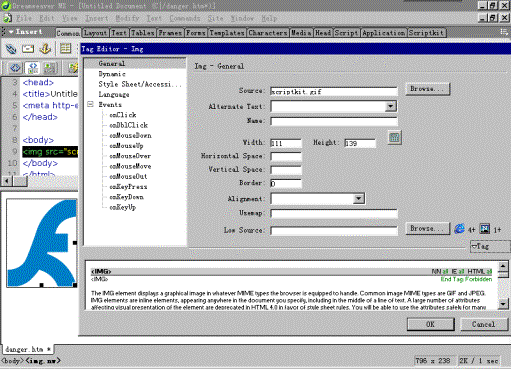Open the Commands menu
This screenshot has width=511, height=369.
[x=185, y=18]
